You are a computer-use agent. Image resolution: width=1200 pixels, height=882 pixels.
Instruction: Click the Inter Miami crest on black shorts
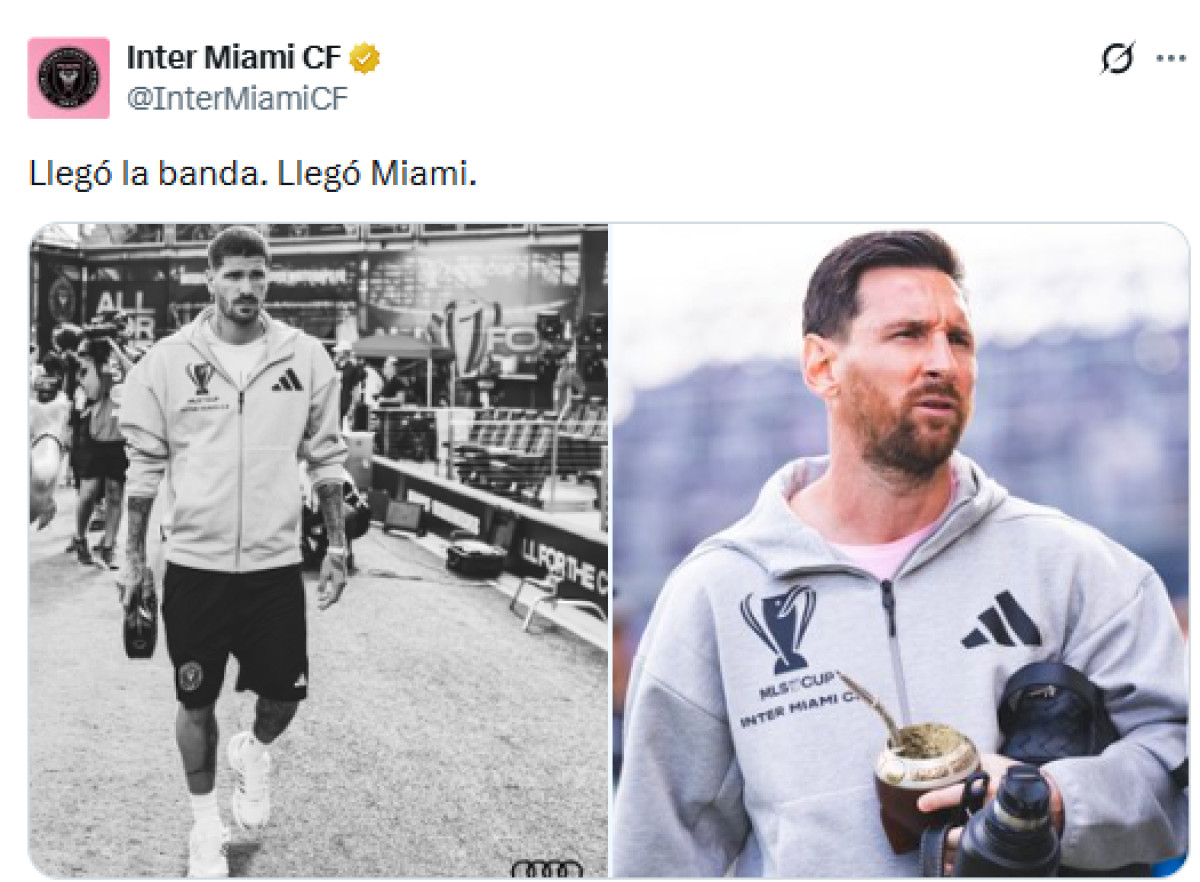[x=191, y=677]
